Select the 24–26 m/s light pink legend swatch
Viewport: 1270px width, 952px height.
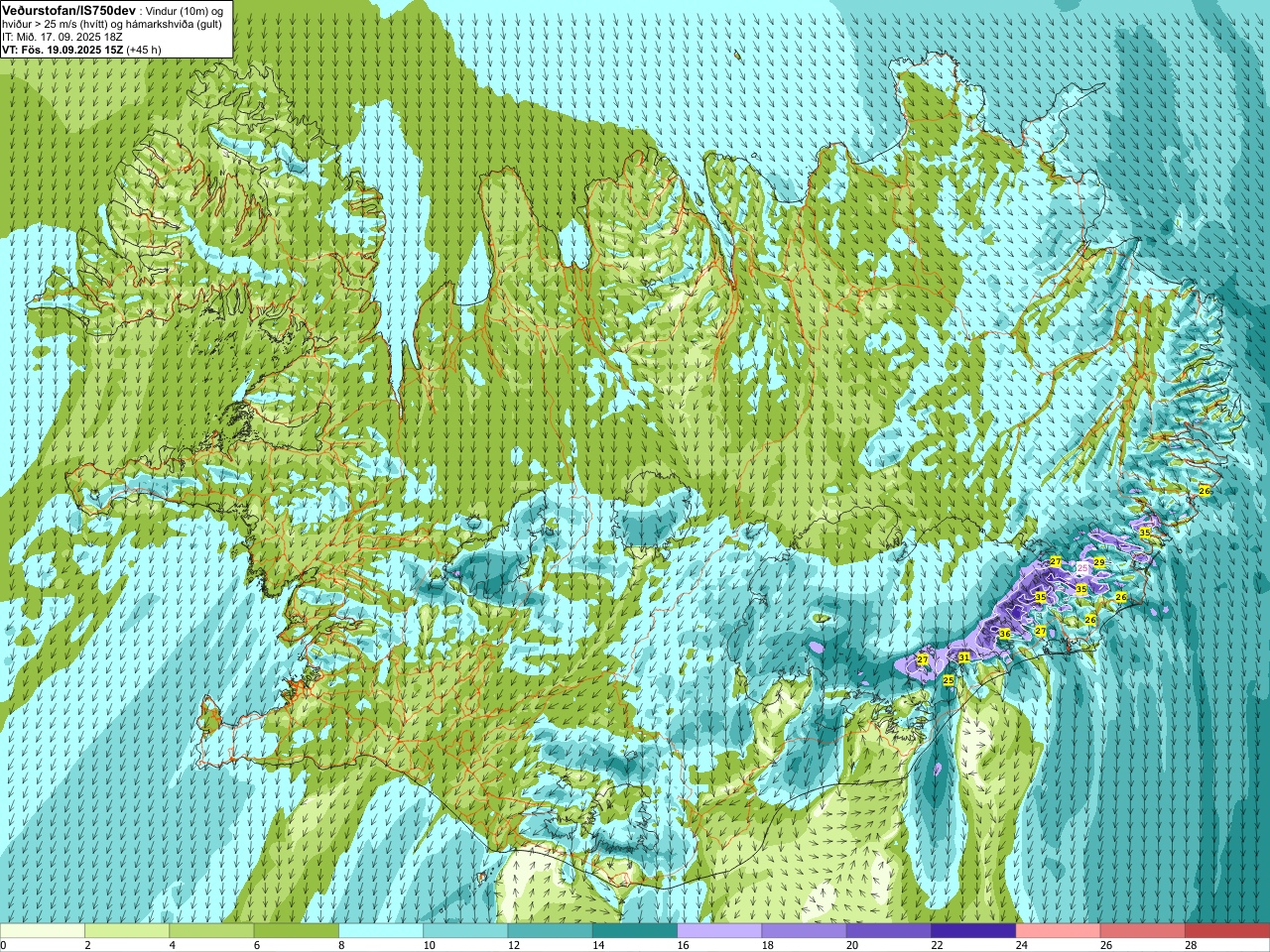click(x=1058, y=930)
